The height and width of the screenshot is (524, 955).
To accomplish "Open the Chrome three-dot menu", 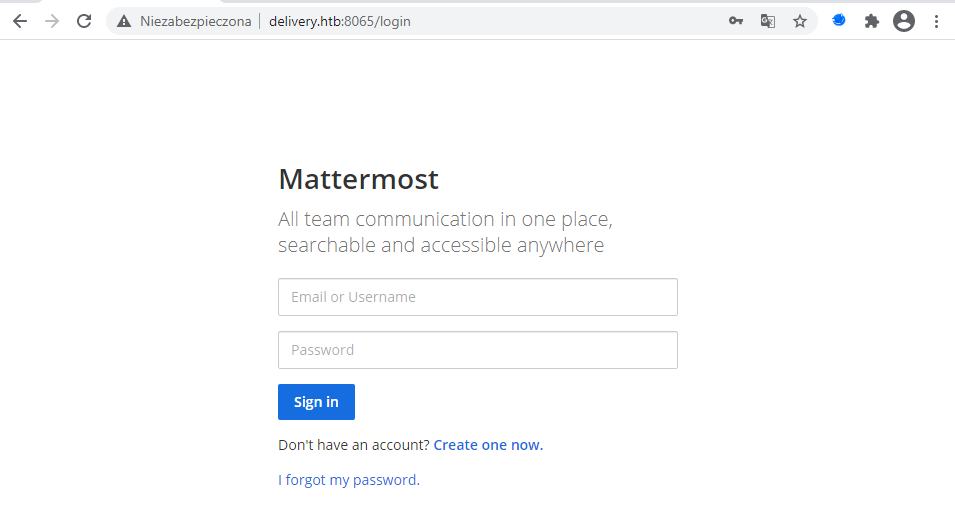I will (x=936, y=21).
